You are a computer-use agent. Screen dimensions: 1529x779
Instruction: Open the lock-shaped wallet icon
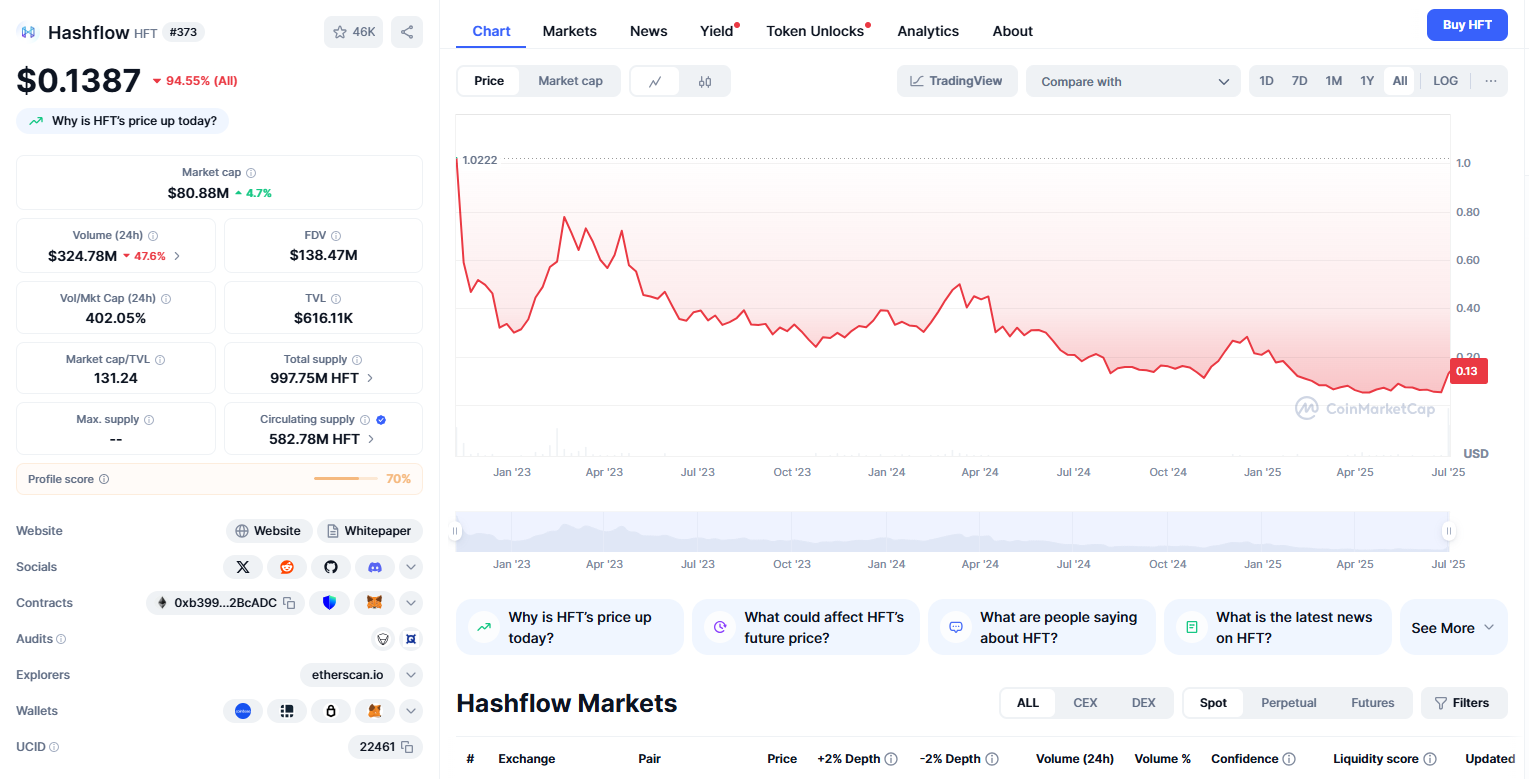tap(331, 711)
